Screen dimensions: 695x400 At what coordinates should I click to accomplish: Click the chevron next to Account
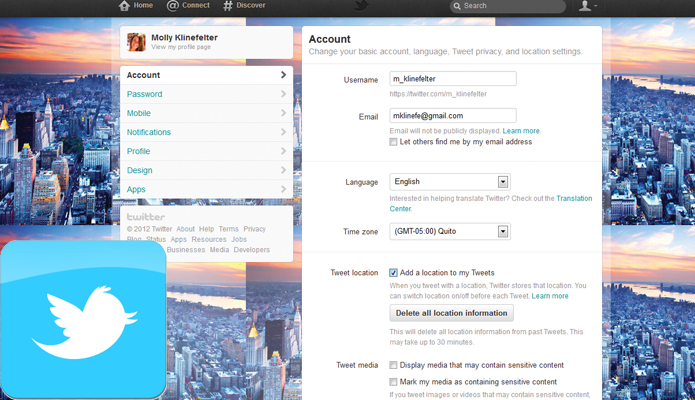click(283, 75)
